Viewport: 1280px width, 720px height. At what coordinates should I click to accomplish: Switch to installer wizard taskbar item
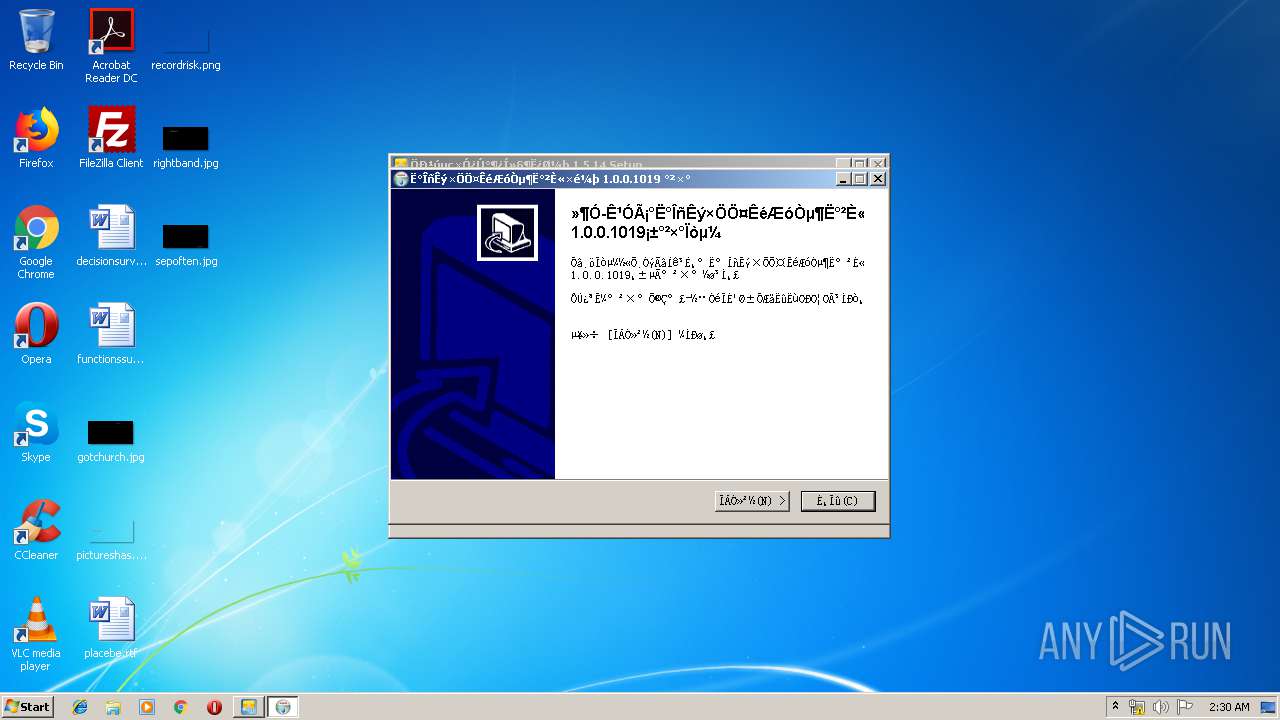click(x=283, y=707)
